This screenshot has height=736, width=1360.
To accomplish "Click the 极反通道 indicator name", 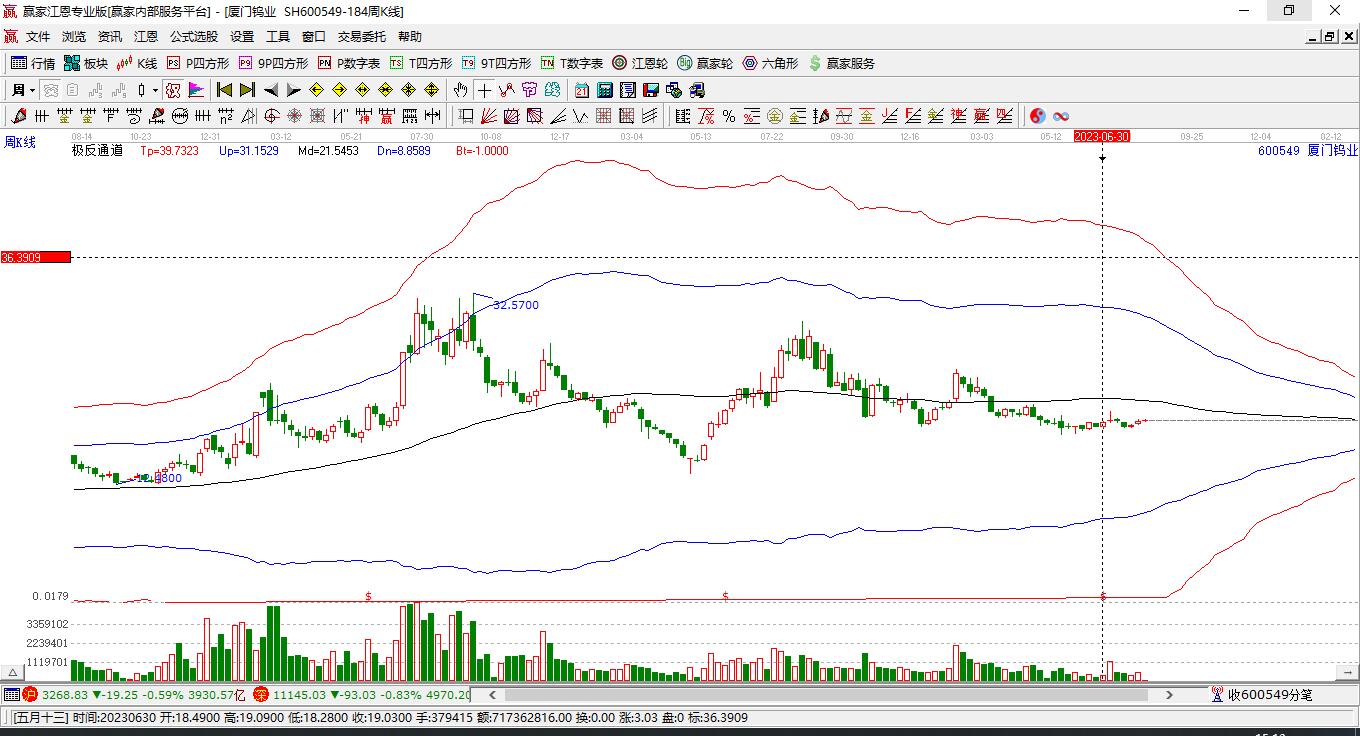I will [97, 151].
